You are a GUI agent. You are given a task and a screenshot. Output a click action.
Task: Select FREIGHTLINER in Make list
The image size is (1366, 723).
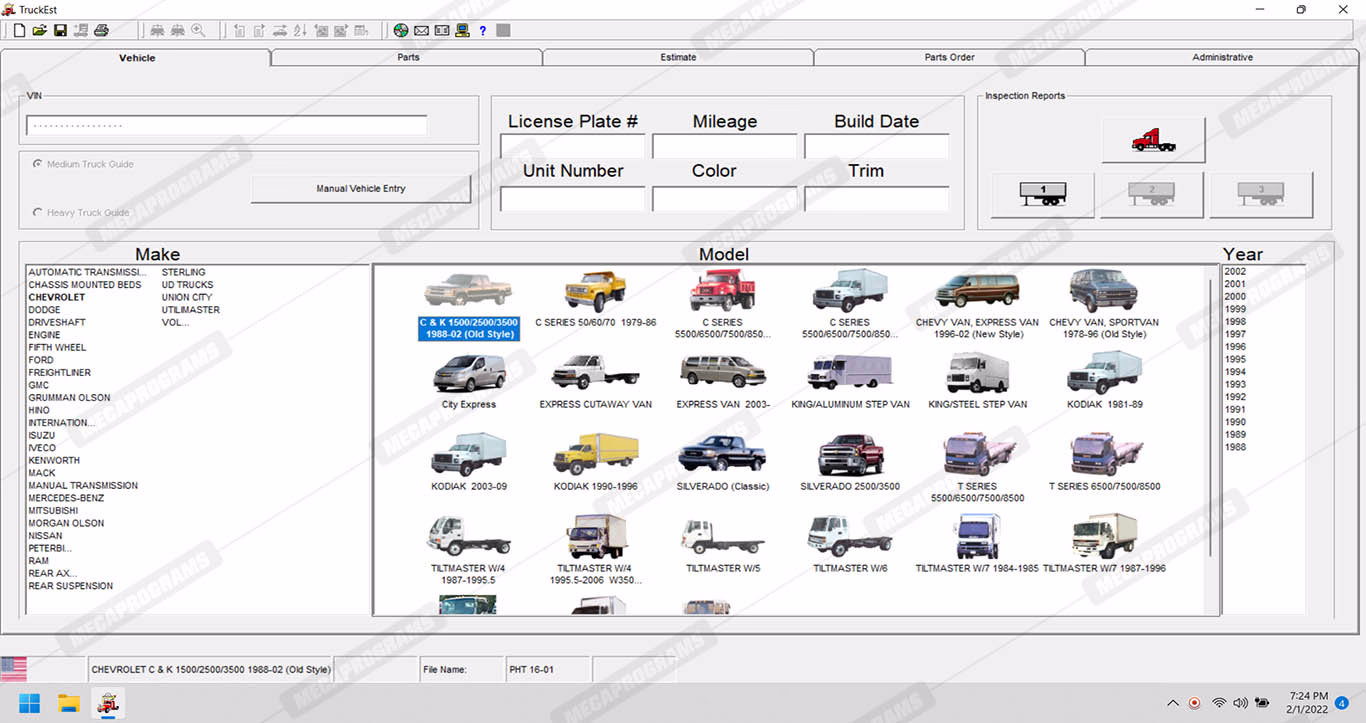point(60,372)
